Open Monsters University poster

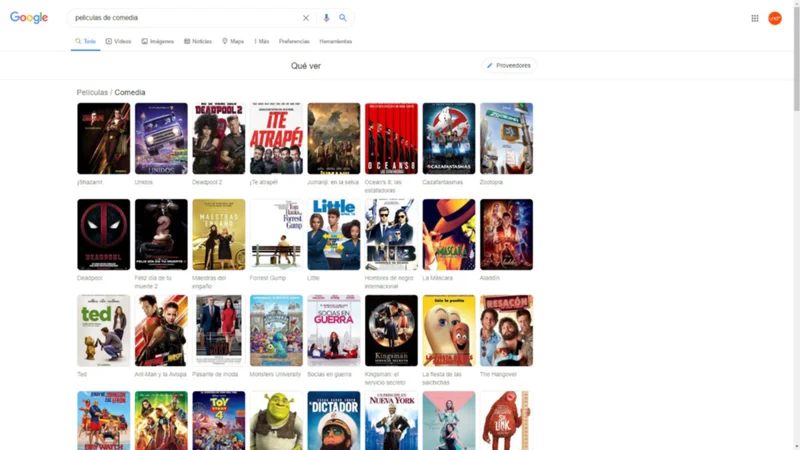tap(276, 331)
